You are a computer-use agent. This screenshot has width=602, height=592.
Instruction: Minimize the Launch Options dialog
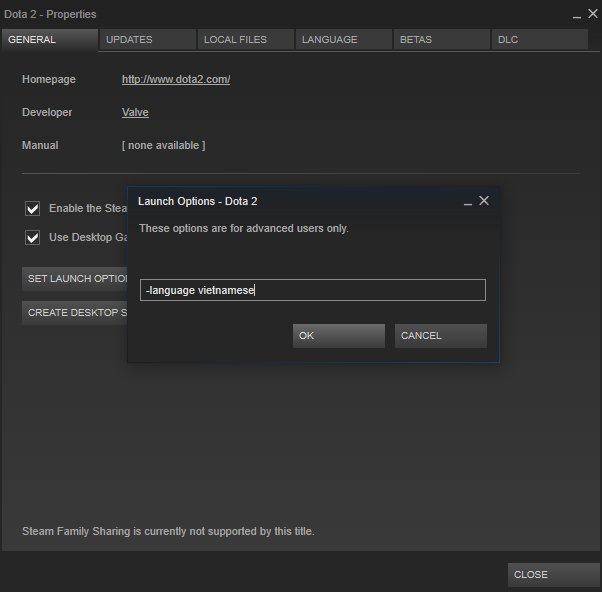pyautogui.click(x=468, y=203)
